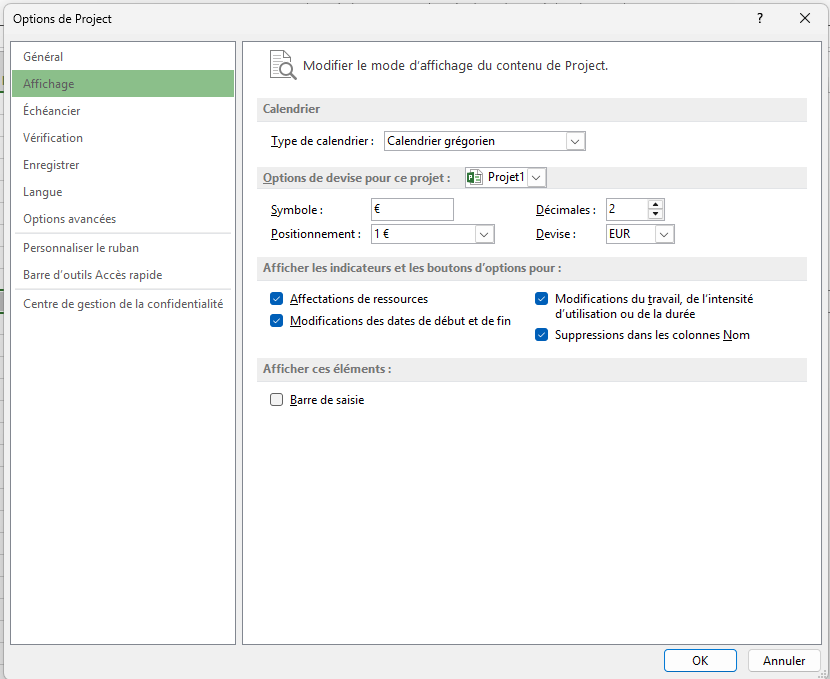Viewport: 830px width, 679px height.
Task: Enable the Barre de saisie option
Action: [x=276, y=399]
